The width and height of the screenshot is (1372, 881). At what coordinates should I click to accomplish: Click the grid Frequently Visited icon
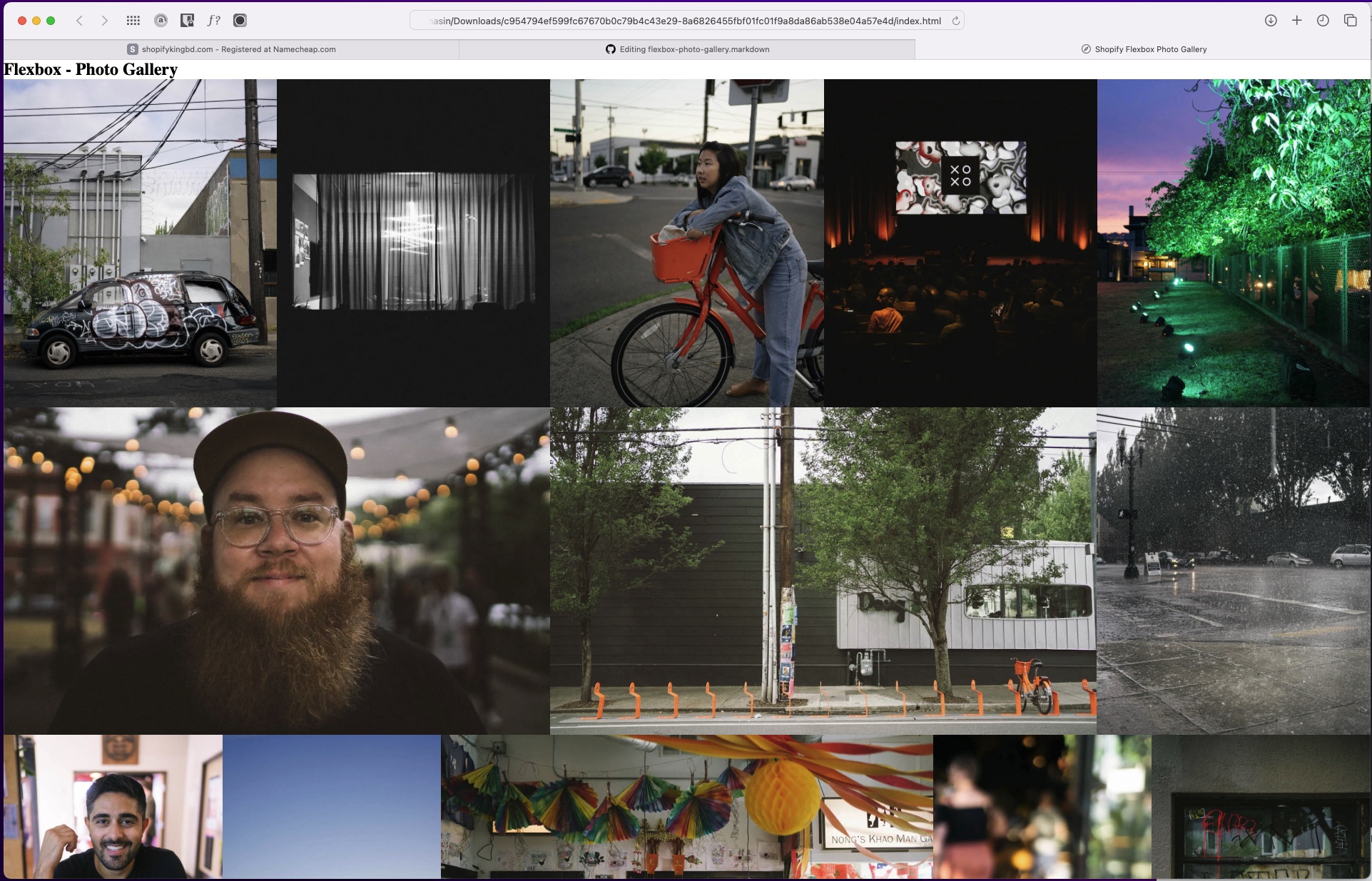click(x=133, y=21)
